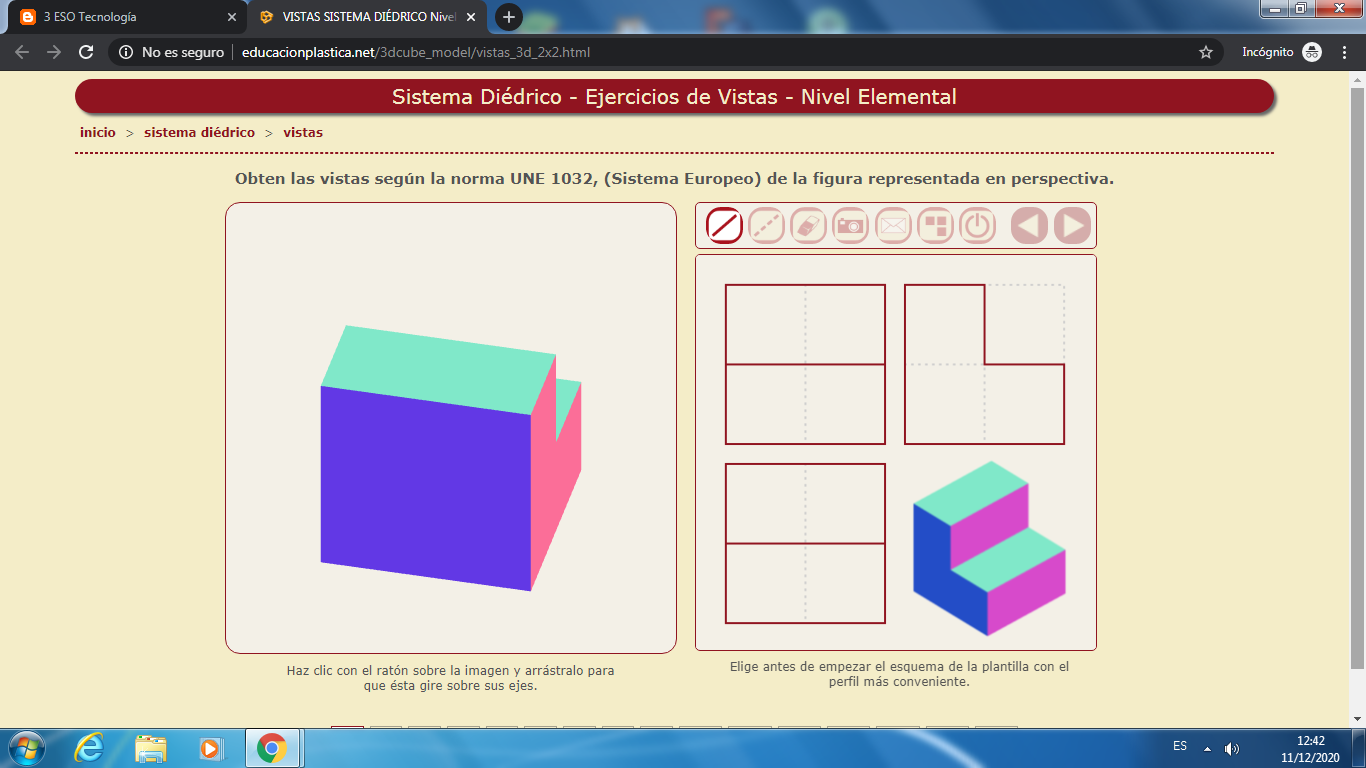The height and width of the screenshot is (768, 1366).
Task: Click the address bar URL
Action: tap(417, 52)
